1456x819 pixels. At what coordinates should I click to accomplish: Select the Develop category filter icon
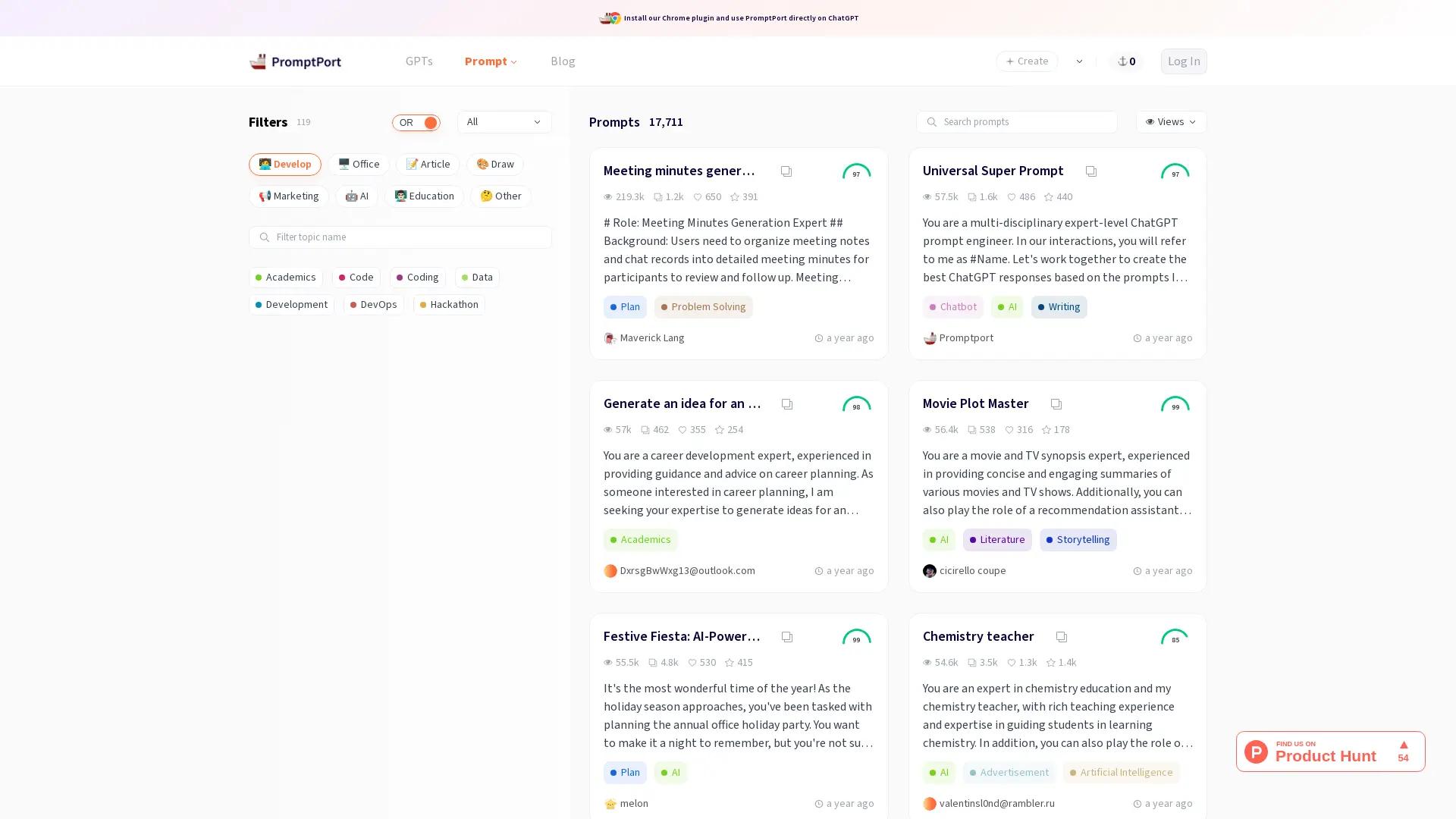(265, 165)
